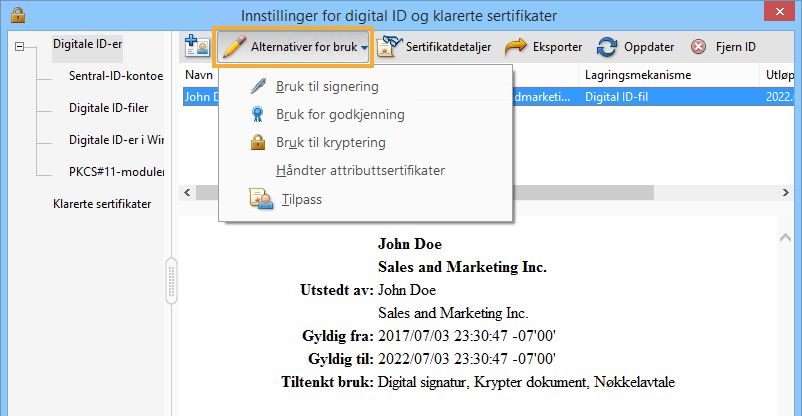The image size is (802, 416).
Task: Select the John Doe row name cell
Action: point(201,97)
